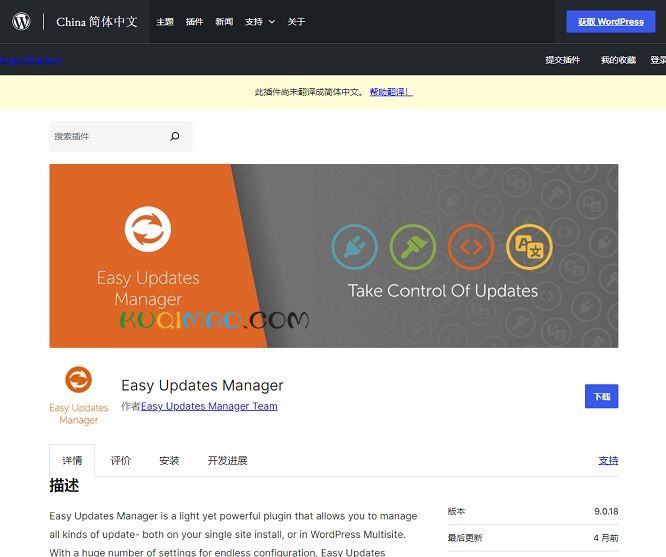Viewport: 666px width, 557px height.
Task: Switch to the 评价 tab
Action: [121, 461]
